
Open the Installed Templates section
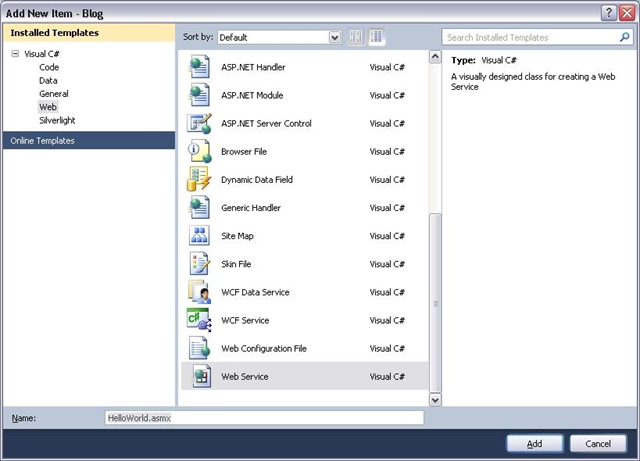pyautogui.click(x=89, y=33)
